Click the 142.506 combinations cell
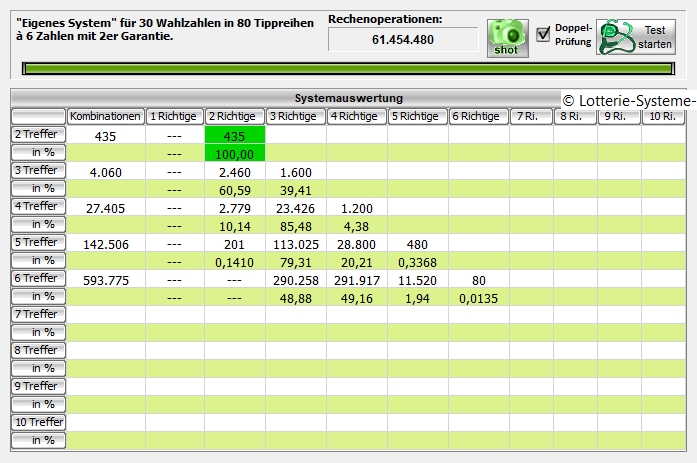The height and width of the screenshot is (463, 697). (105, 244)
